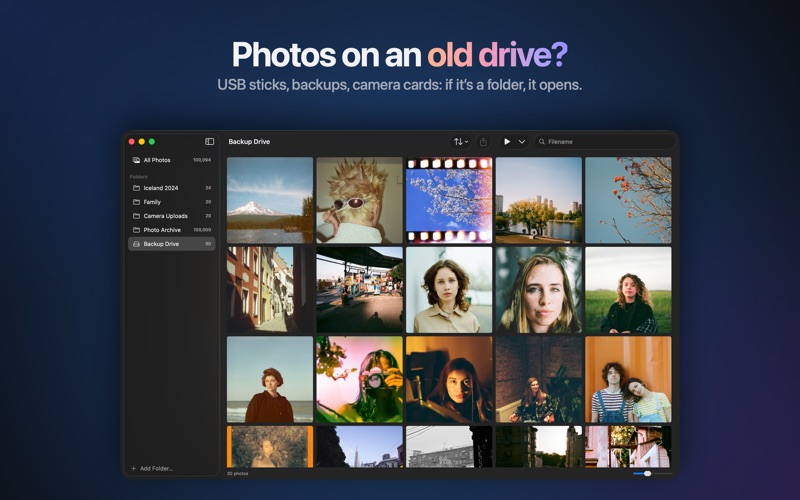This screenshot has width=800, height=500.
Task: Open the blonde woman close-up portrait
Action: click(x=539, y=290)
